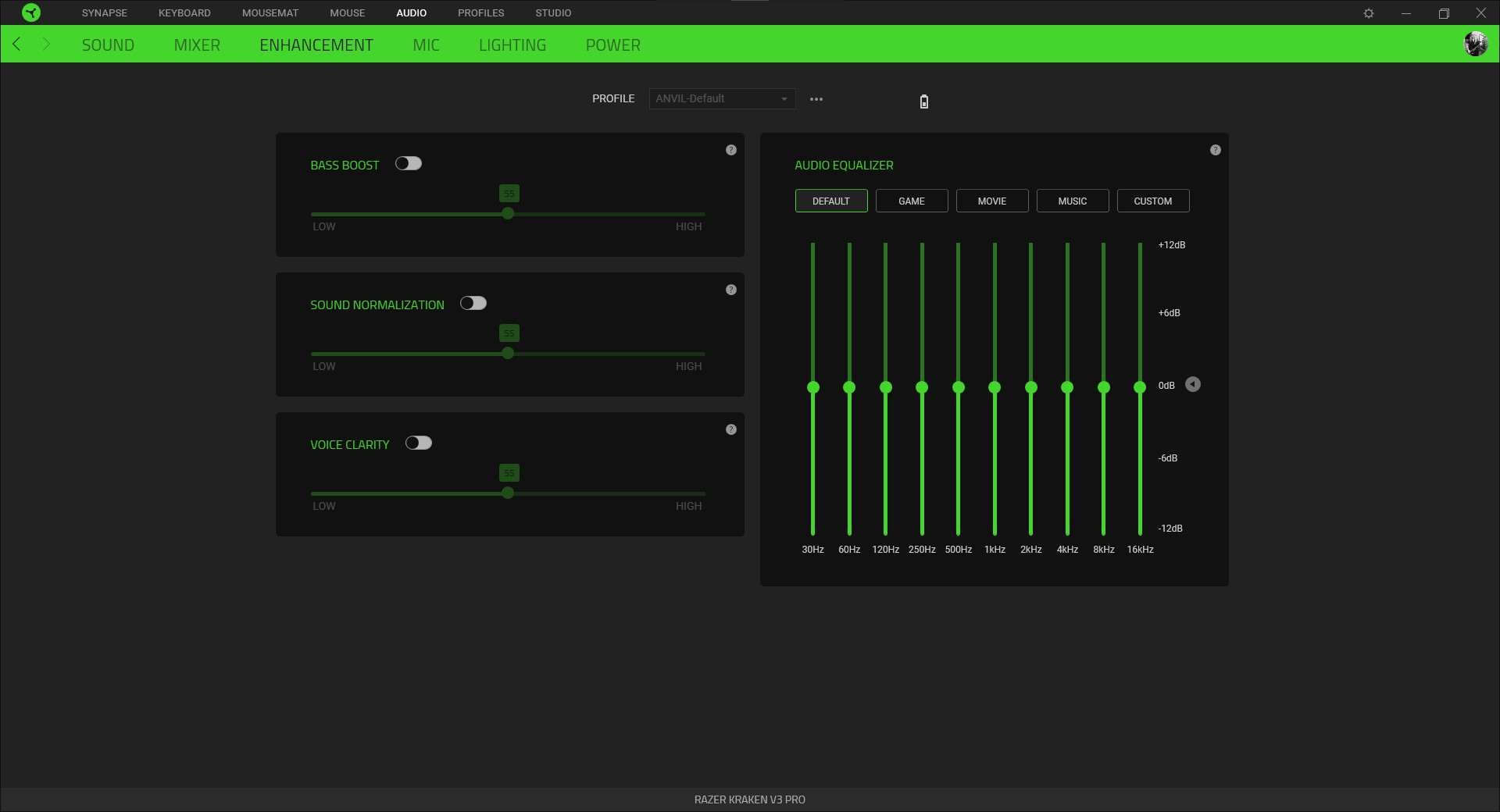The height and width of the screenshot is (812, 1500).
Task: Click the Razer logo icon
Action: pyautogui.click(x=30, y=12)
